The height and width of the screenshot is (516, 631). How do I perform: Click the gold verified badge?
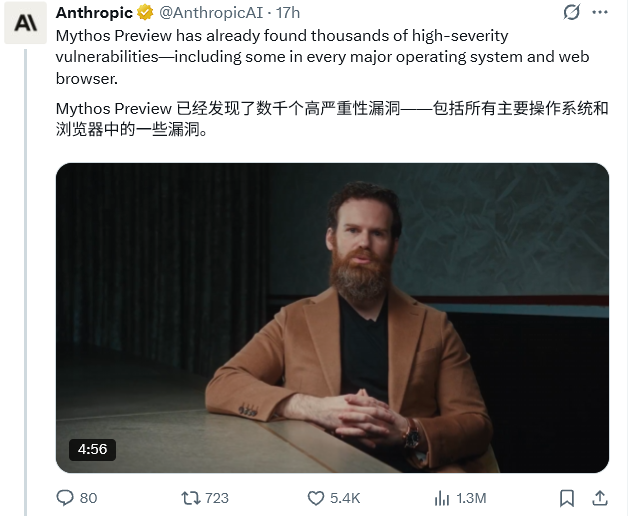(145, 13)
